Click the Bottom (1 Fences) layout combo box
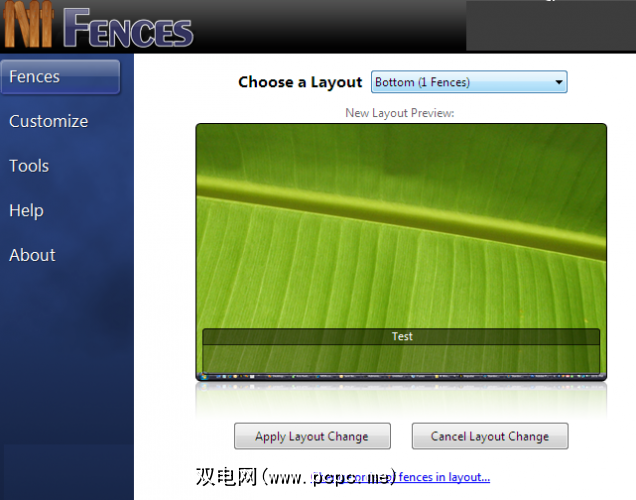The height and width of the screenshot is (500, 636). point(469,82)
